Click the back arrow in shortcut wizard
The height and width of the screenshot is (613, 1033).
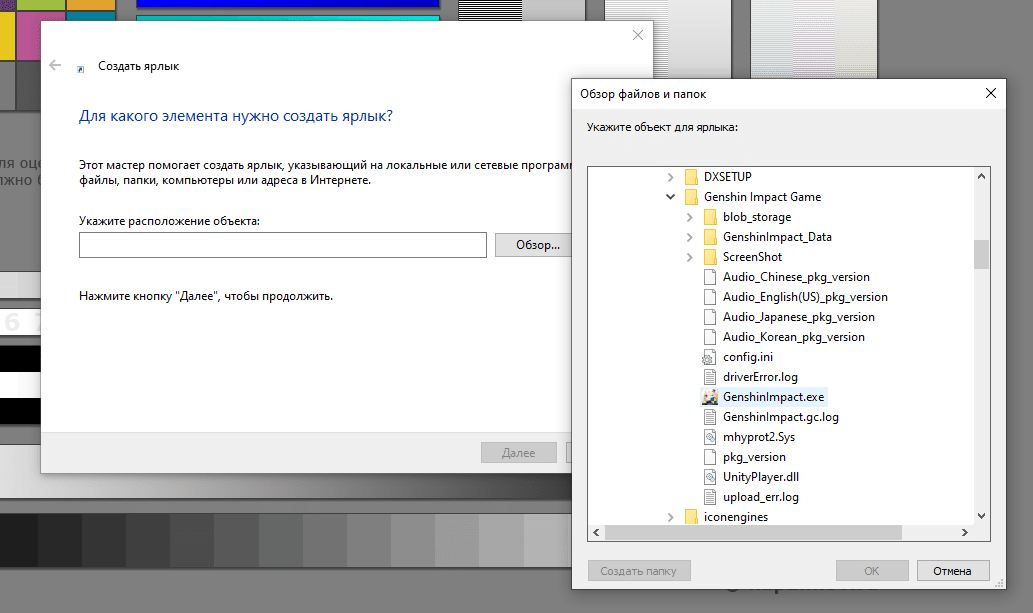[x=55, y=66]
